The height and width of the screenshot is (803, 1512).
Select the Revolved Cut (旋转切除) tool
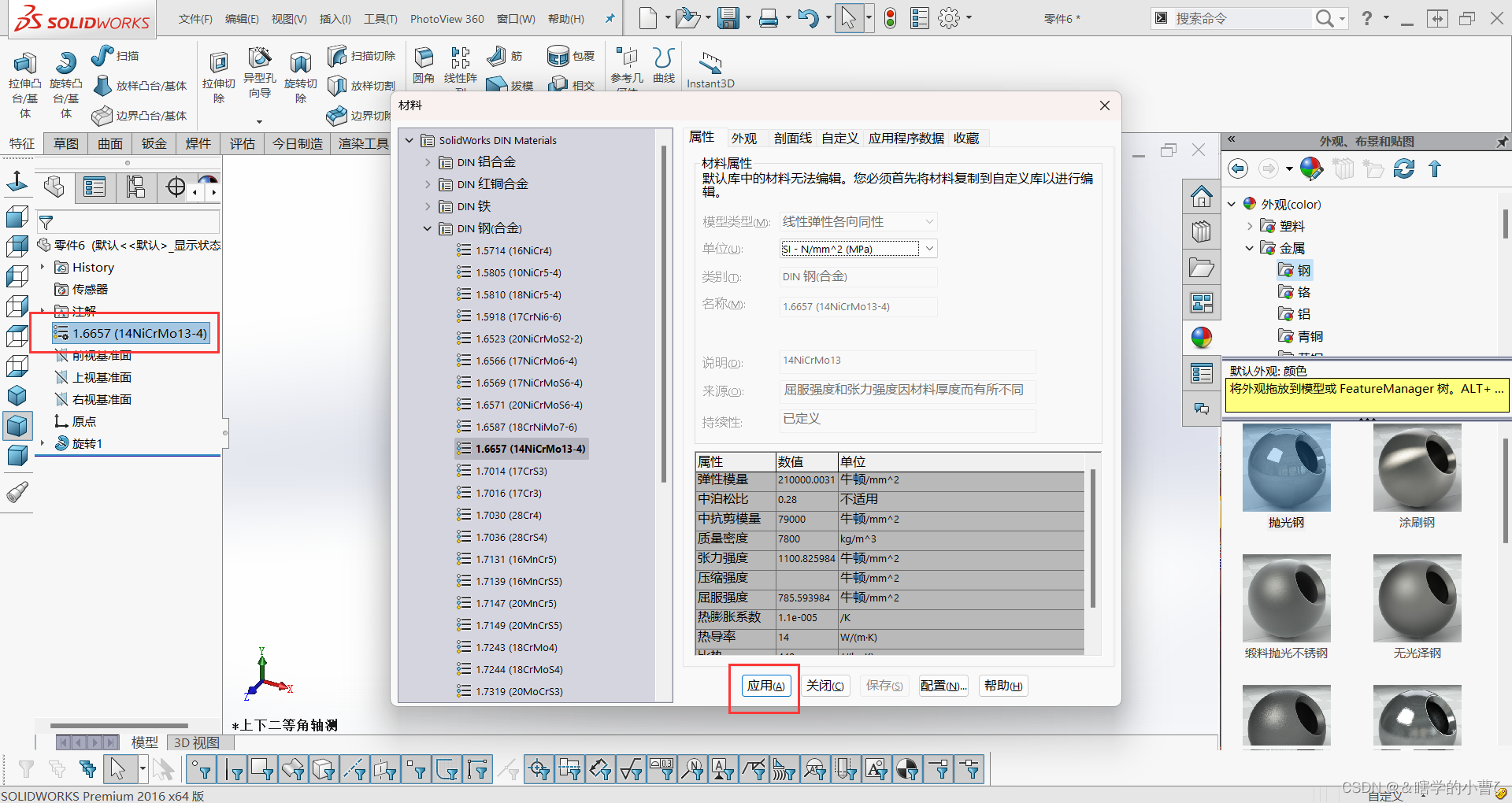[x=300, y=76]
